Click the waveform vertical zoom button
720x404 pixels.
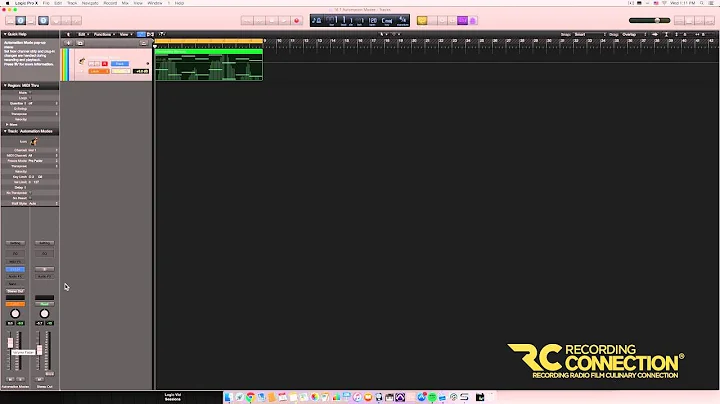pyautogui.click(x=655, y=34)
